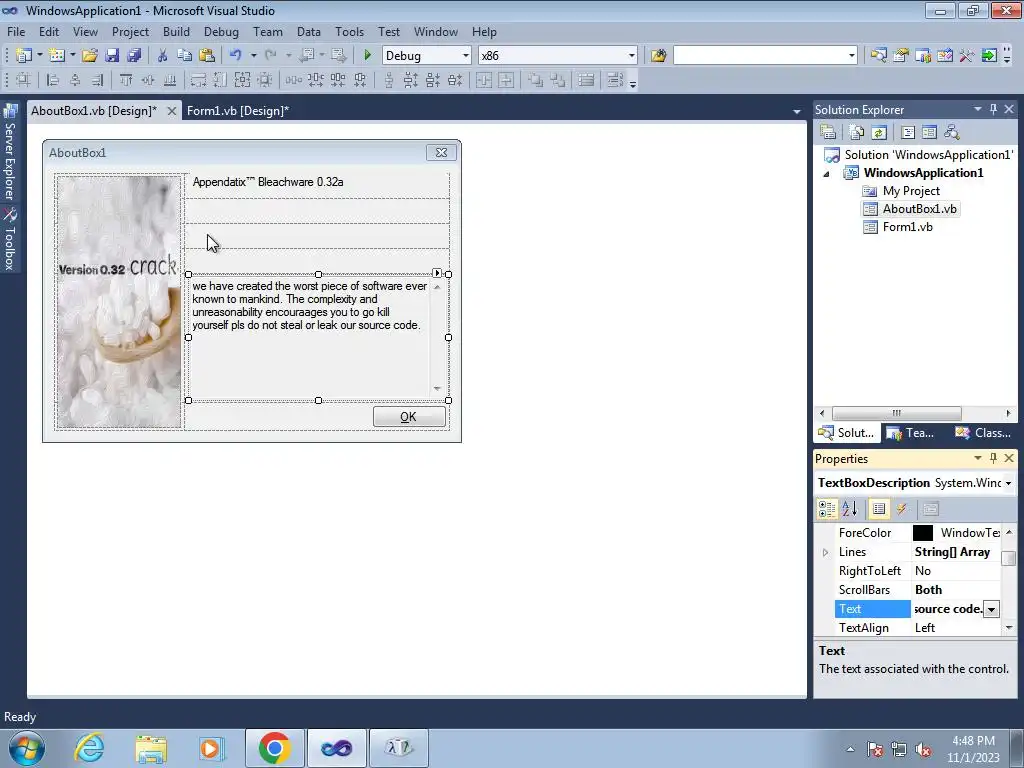Open the Toolbox side tab
Image resolution: width=1024 pixels, height=768 pixels.
[9, 240]
